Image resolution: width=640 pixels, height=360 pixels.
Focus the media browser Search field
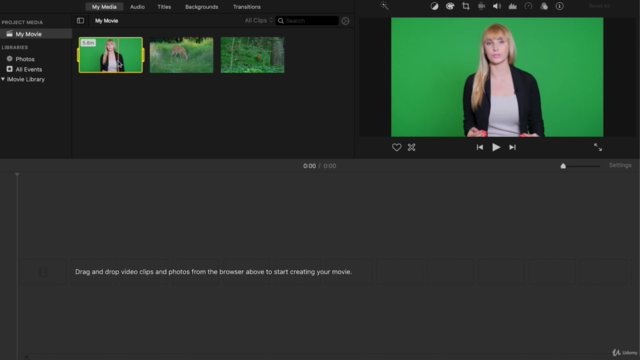[307, 21]
